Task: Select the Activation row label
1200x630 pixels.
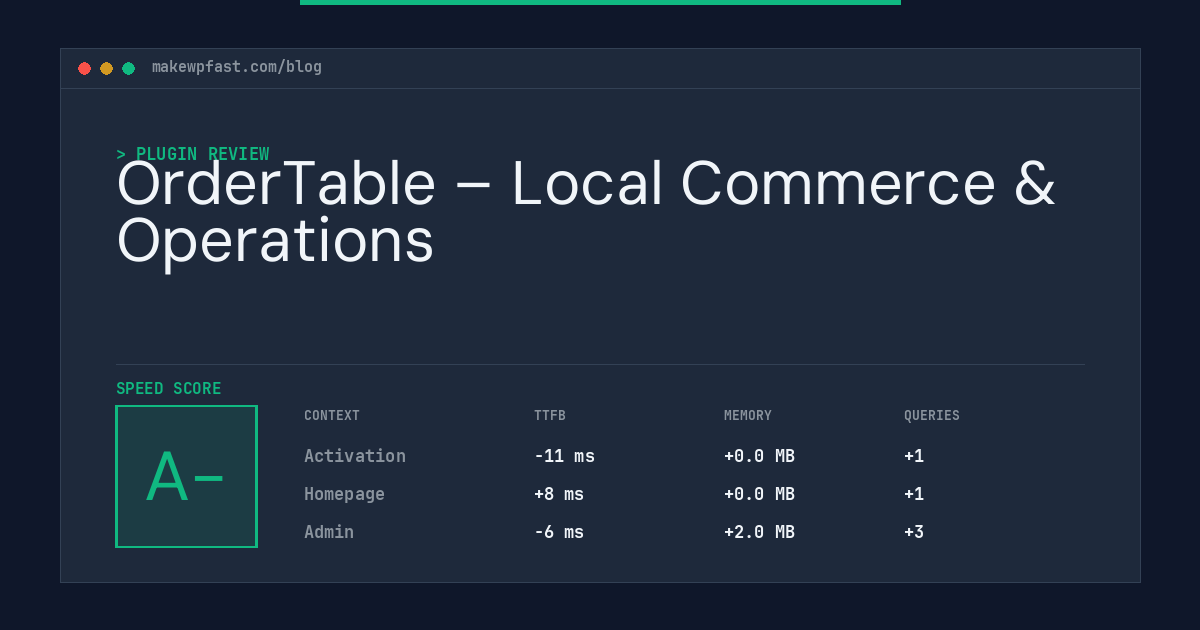Action: pos(355,456)
